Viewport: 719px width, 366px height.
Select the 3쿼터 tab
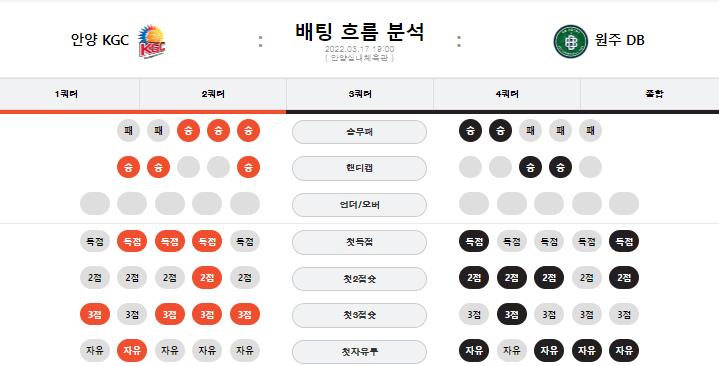click(x=360, y=94)
